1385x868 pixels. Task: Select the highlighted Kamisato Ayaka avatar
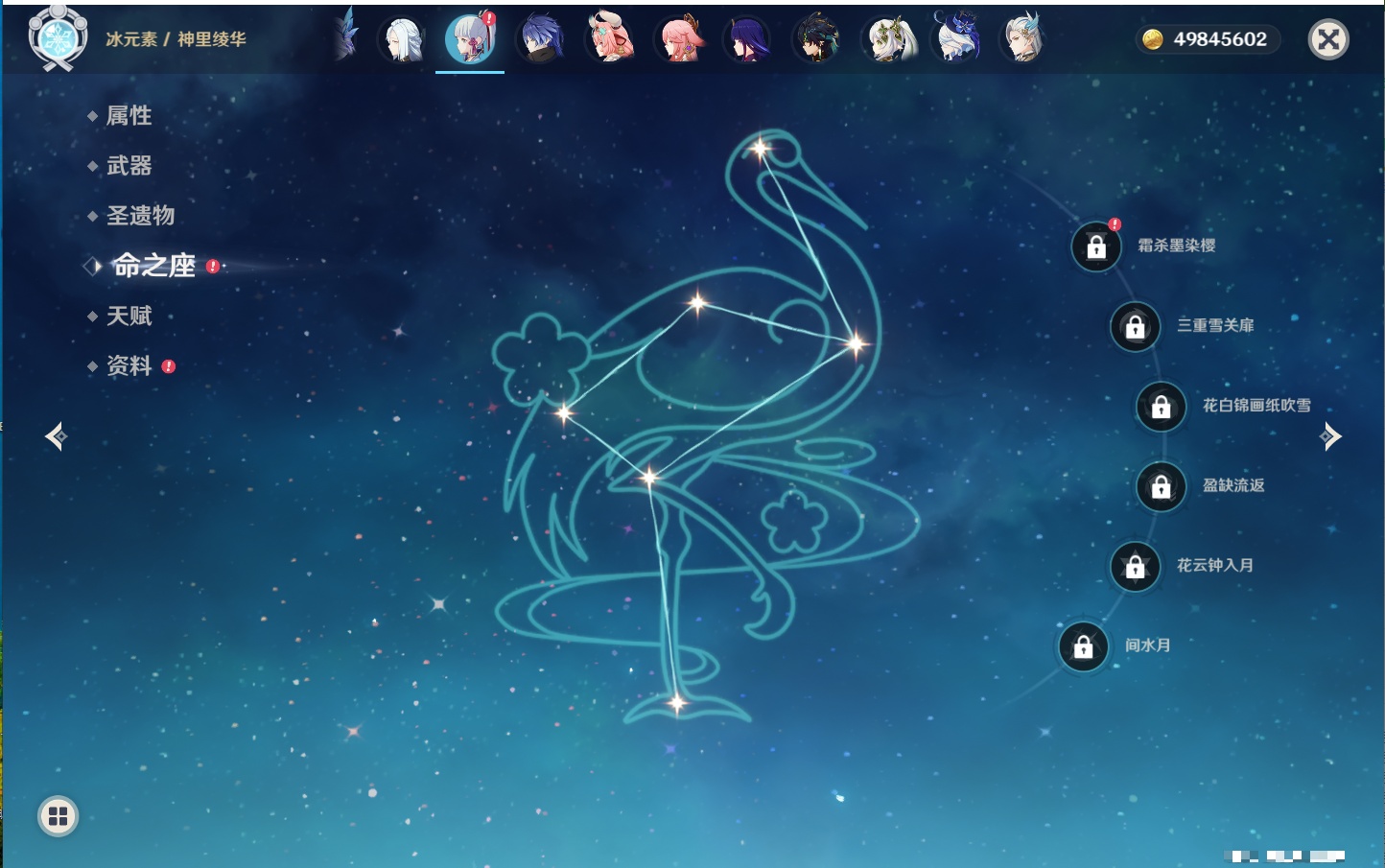pos(470,39)
